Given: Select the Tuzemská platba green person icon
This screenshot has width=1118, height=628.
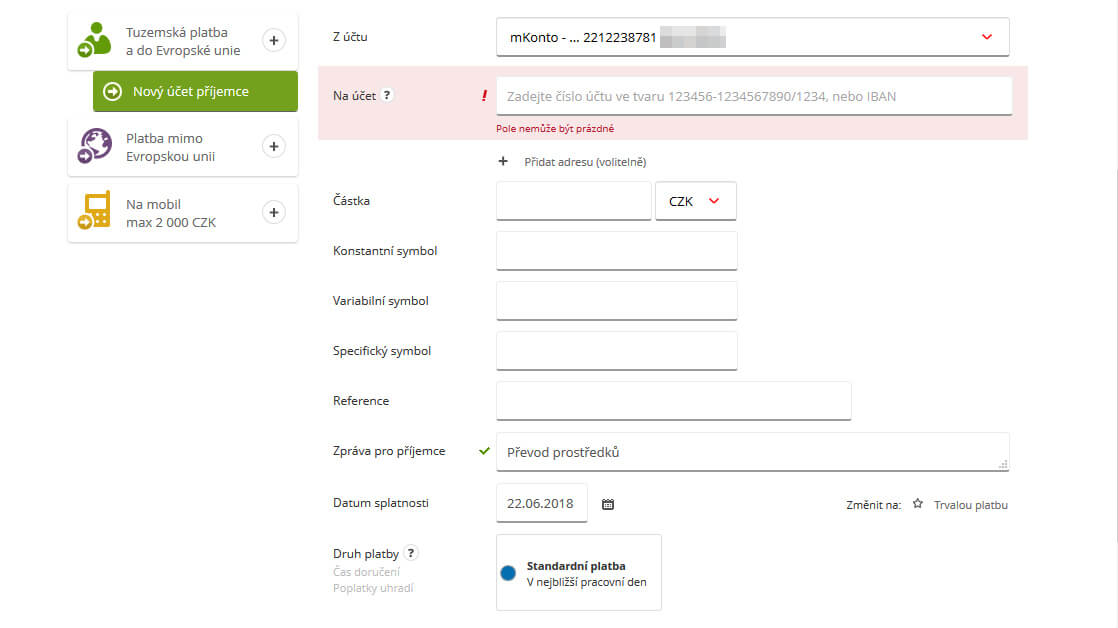Looking at the screenshot, I should click(x=93, y=40).
